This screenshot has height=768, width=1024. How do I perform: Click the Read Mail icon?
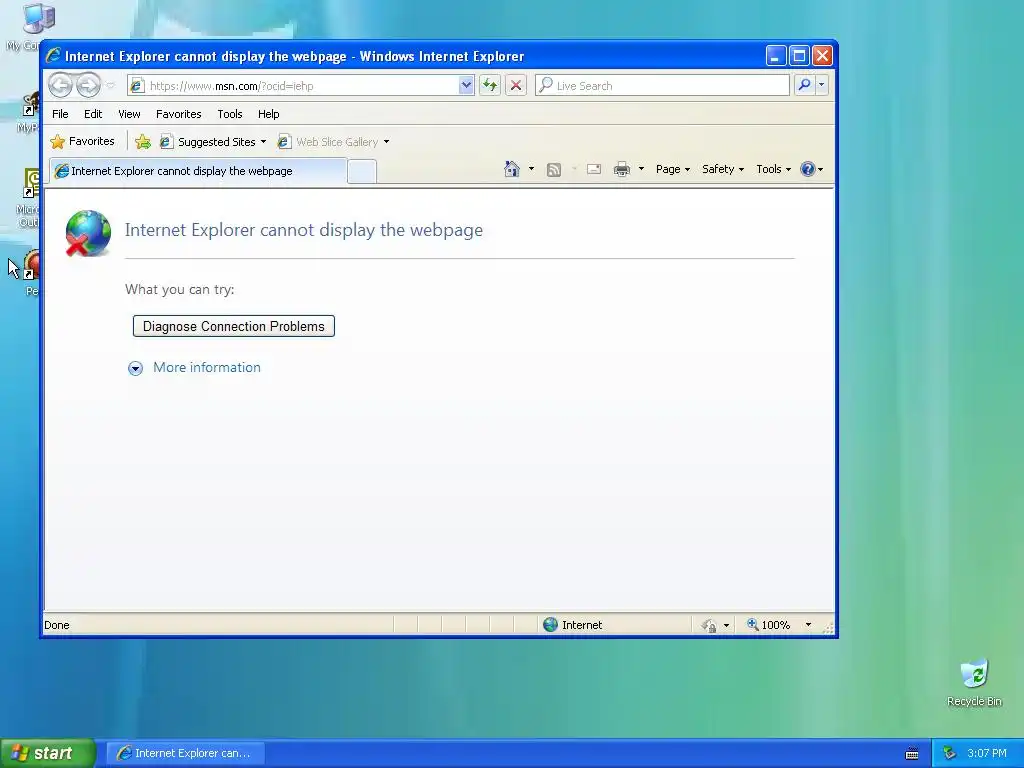point(594,169)
